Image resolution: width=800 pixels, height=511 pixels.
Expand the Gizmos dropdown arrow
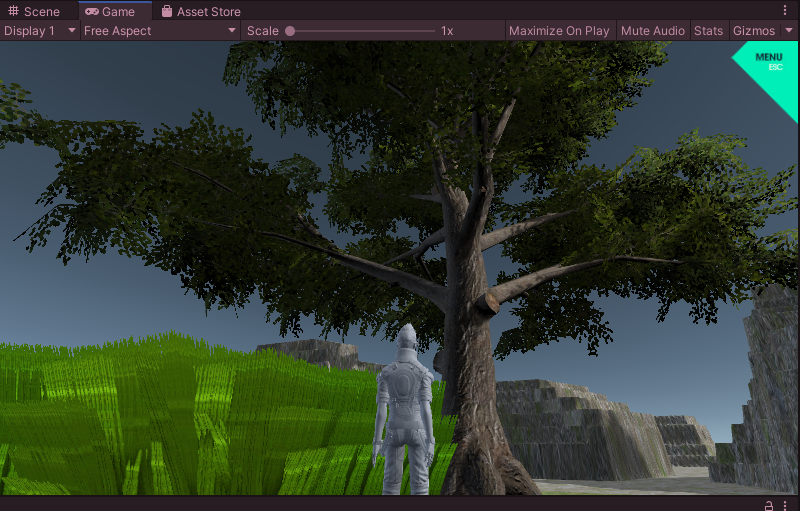tap(789, 31)
